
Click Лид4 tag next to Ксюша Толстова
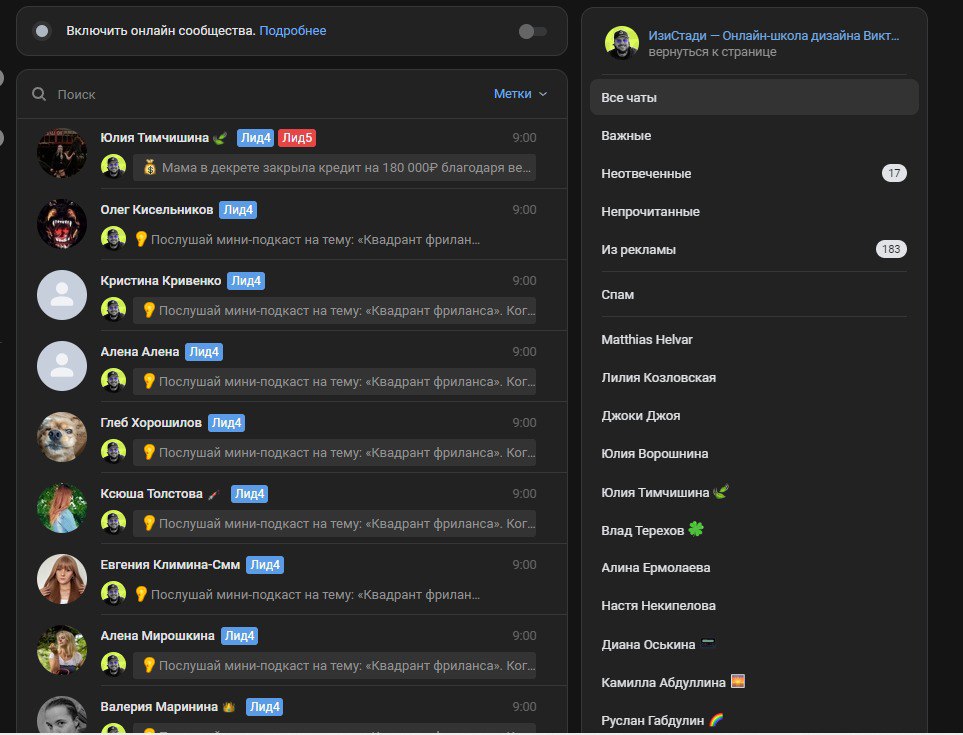[249, 494]
